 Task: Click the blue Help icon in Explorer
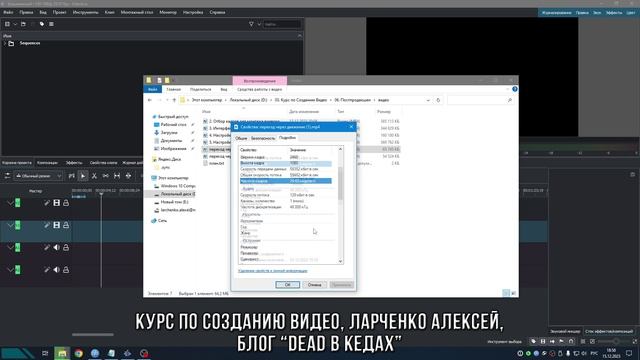(515, 89)
